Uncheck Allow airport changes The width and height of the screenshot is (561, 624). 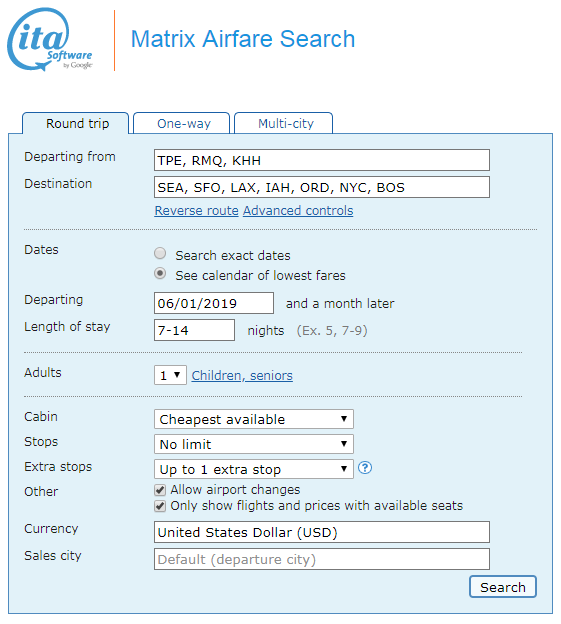pyautogui.click(x=160, y=490)
